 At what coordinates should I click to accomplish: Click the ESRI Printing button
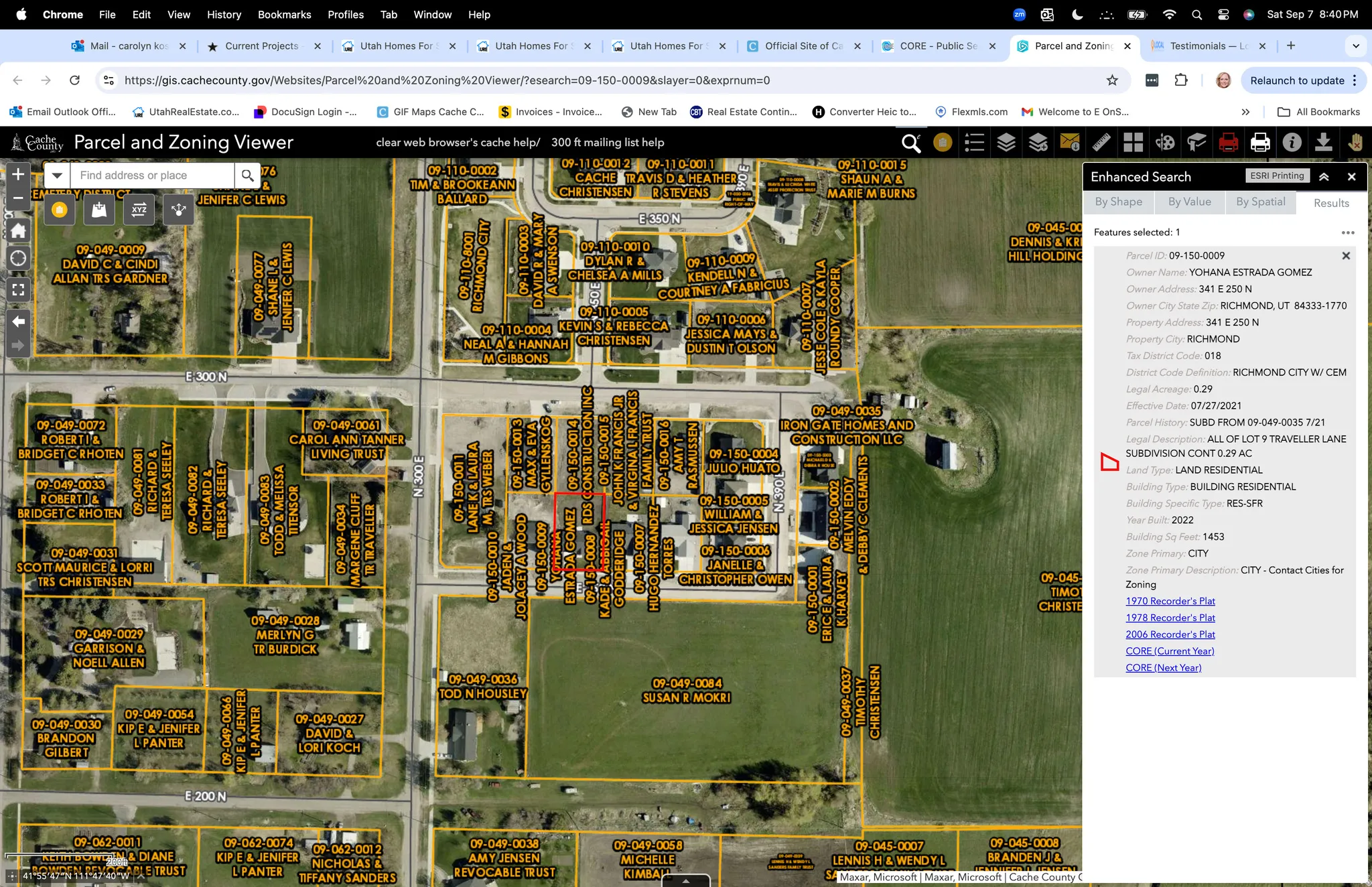(1278, 176)
